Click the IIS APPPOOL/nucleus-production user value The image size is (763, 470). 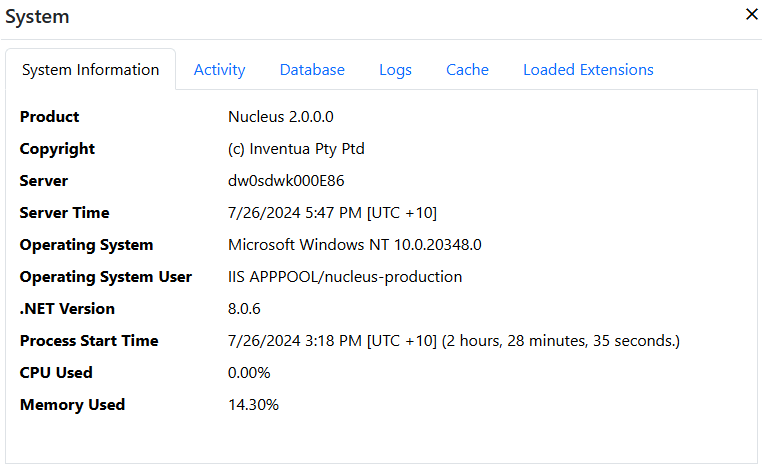point(345,277)
